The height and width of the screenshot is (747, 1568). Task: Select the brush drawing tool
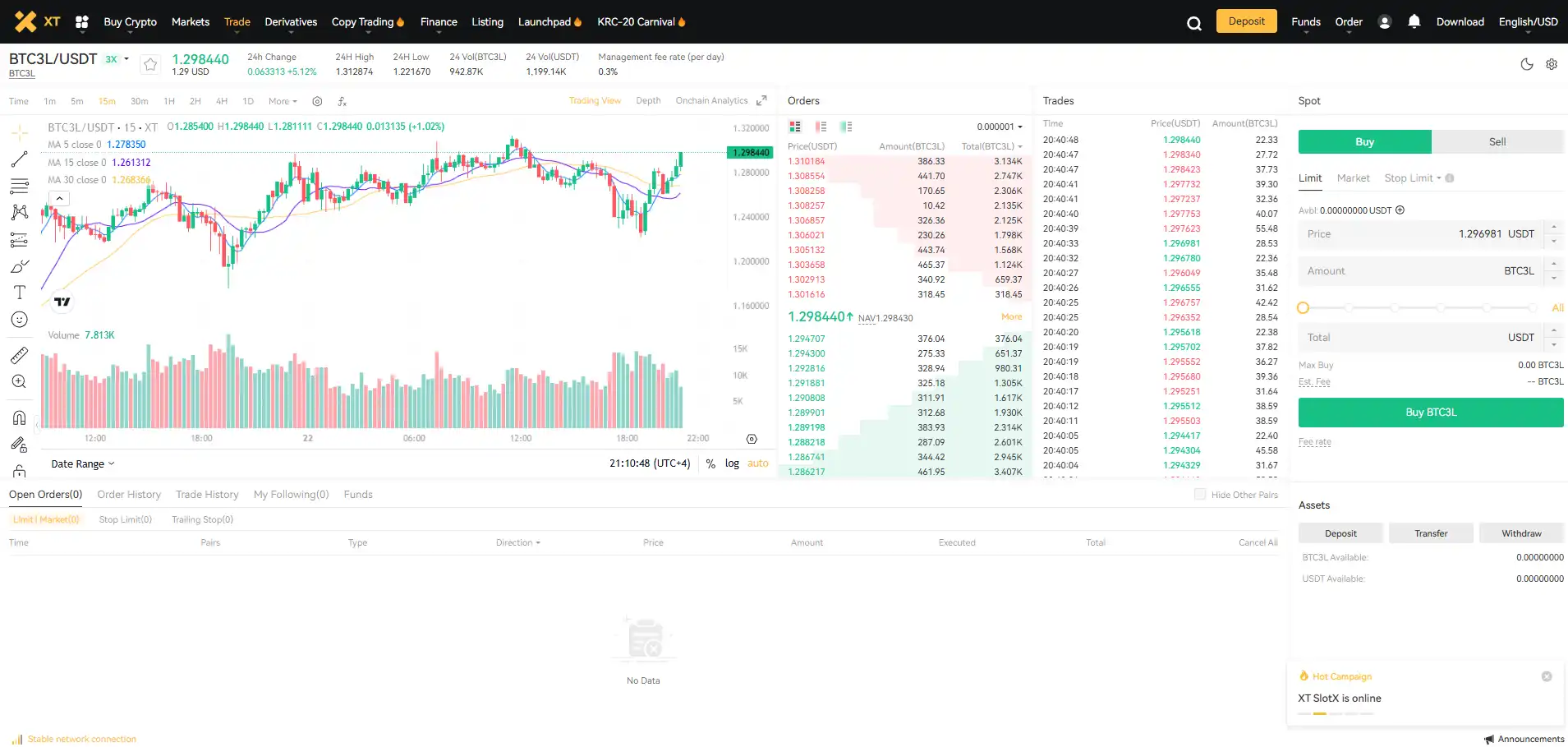tap(20, 266)
